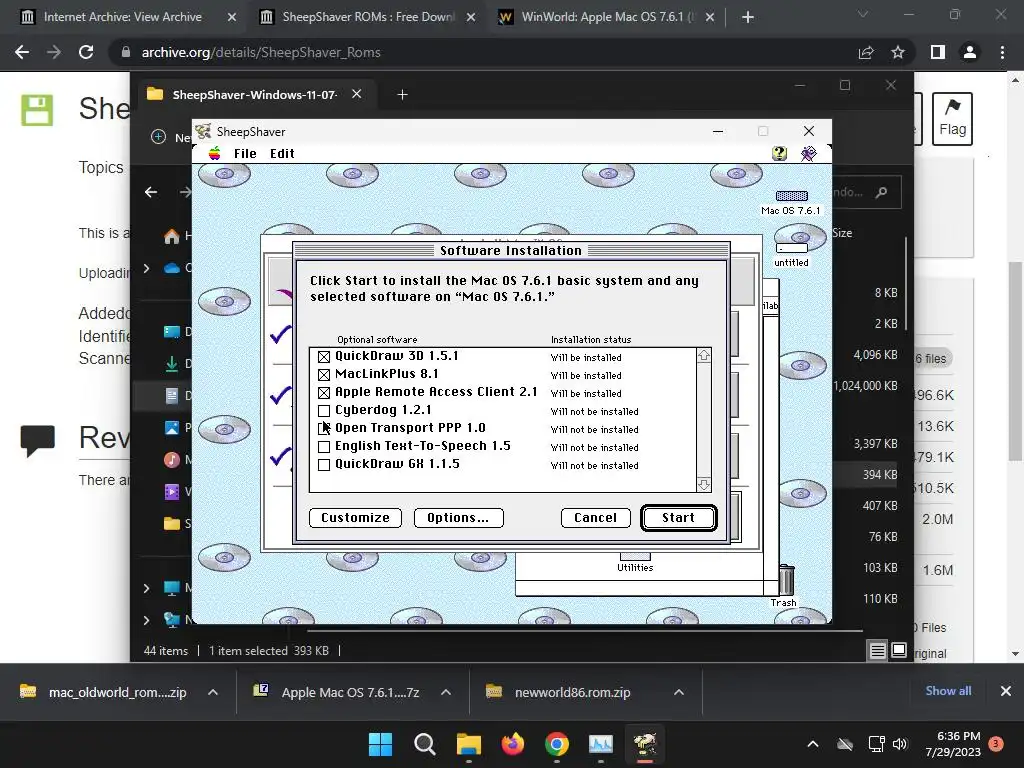
Task: Open Chrome three-dot menu
Action: coord(1002,52)
